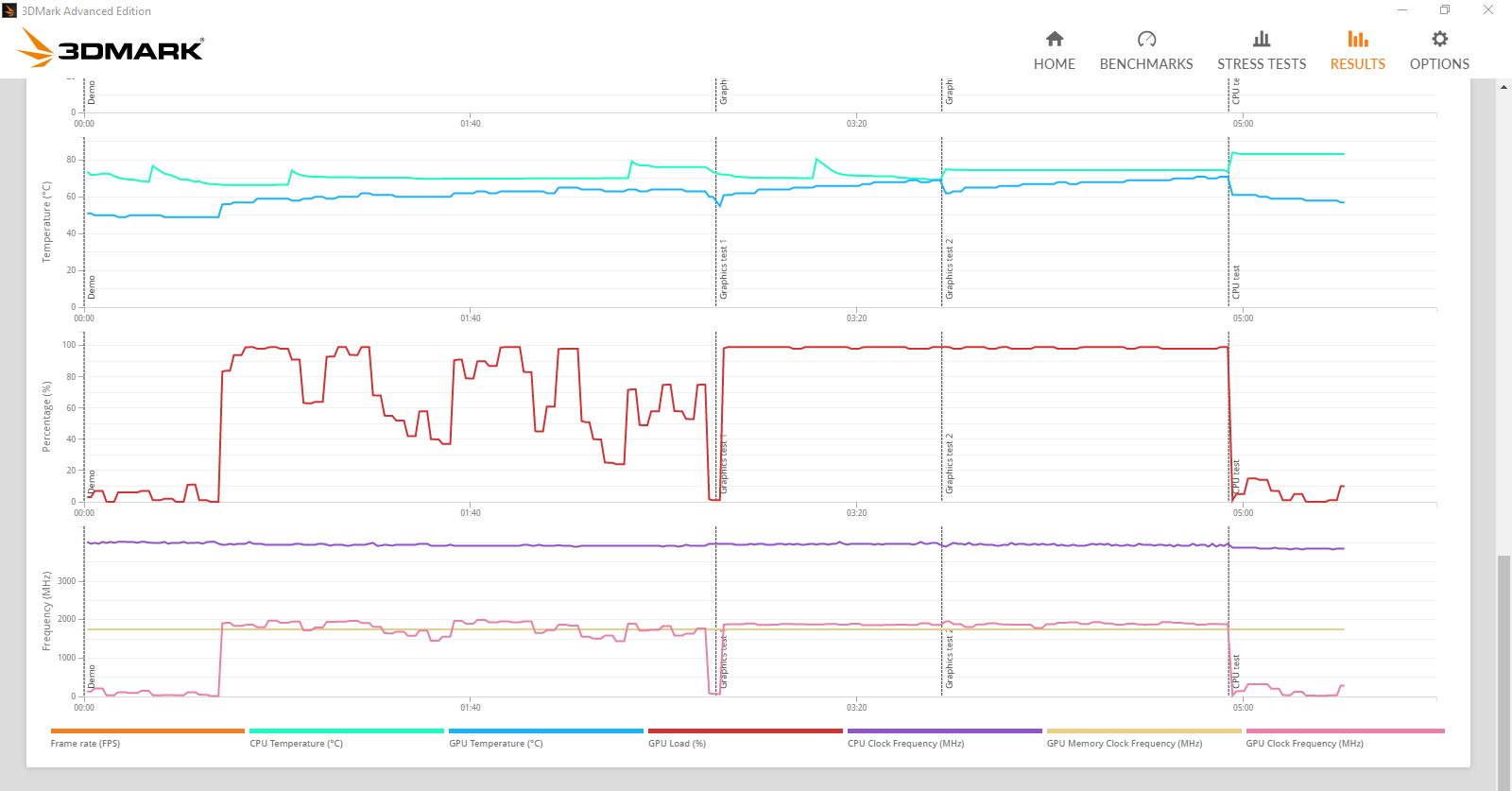Screen dimensions: 1512x791
Task: Toggle CPU Clock Frequency legend entry
Action: pos(905,744)
